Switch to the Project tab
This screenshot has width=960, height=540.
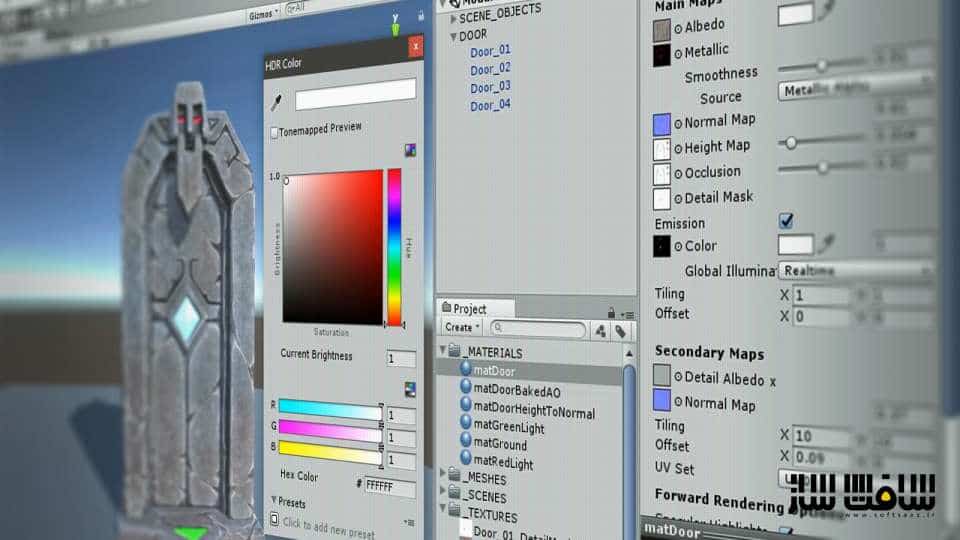[x=476, y=308]
